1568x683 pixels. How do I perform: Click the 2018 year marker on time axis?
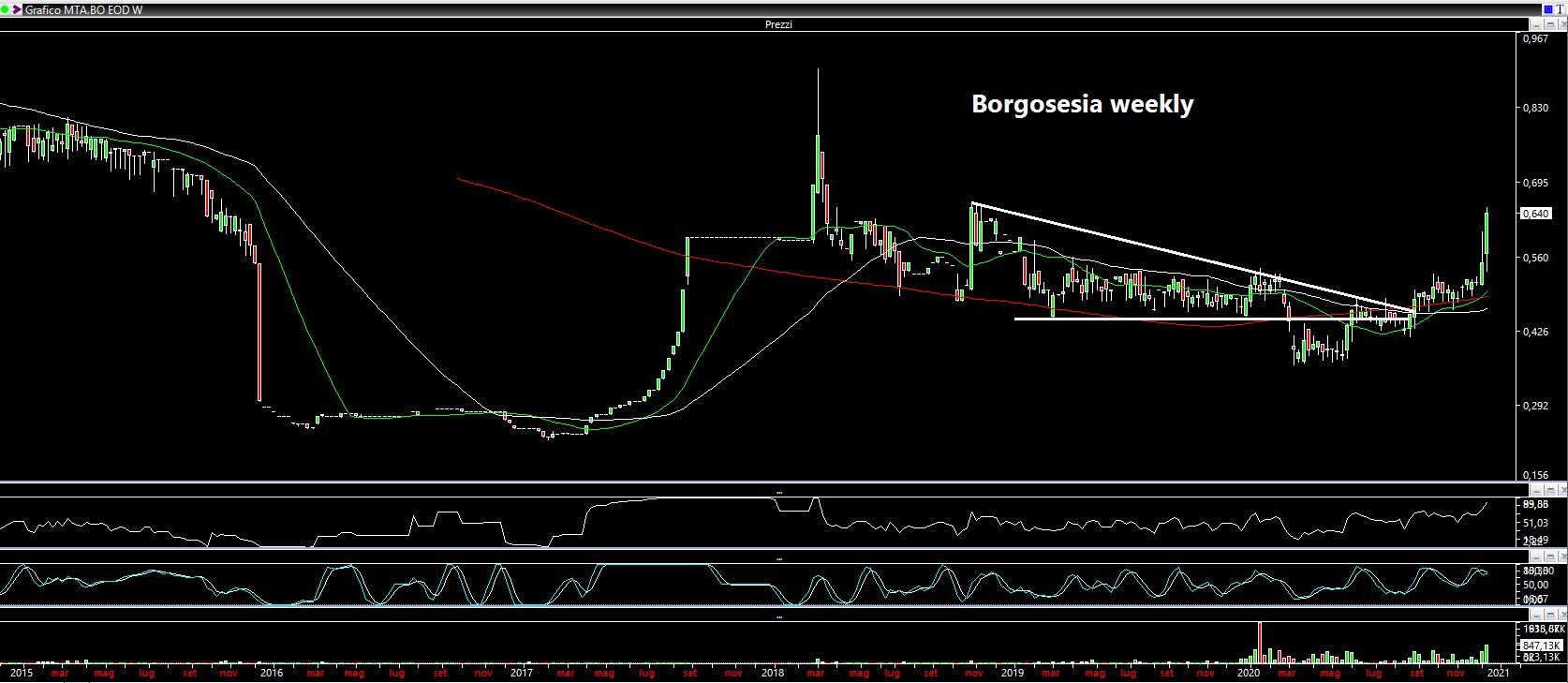[x=773, y=673]
